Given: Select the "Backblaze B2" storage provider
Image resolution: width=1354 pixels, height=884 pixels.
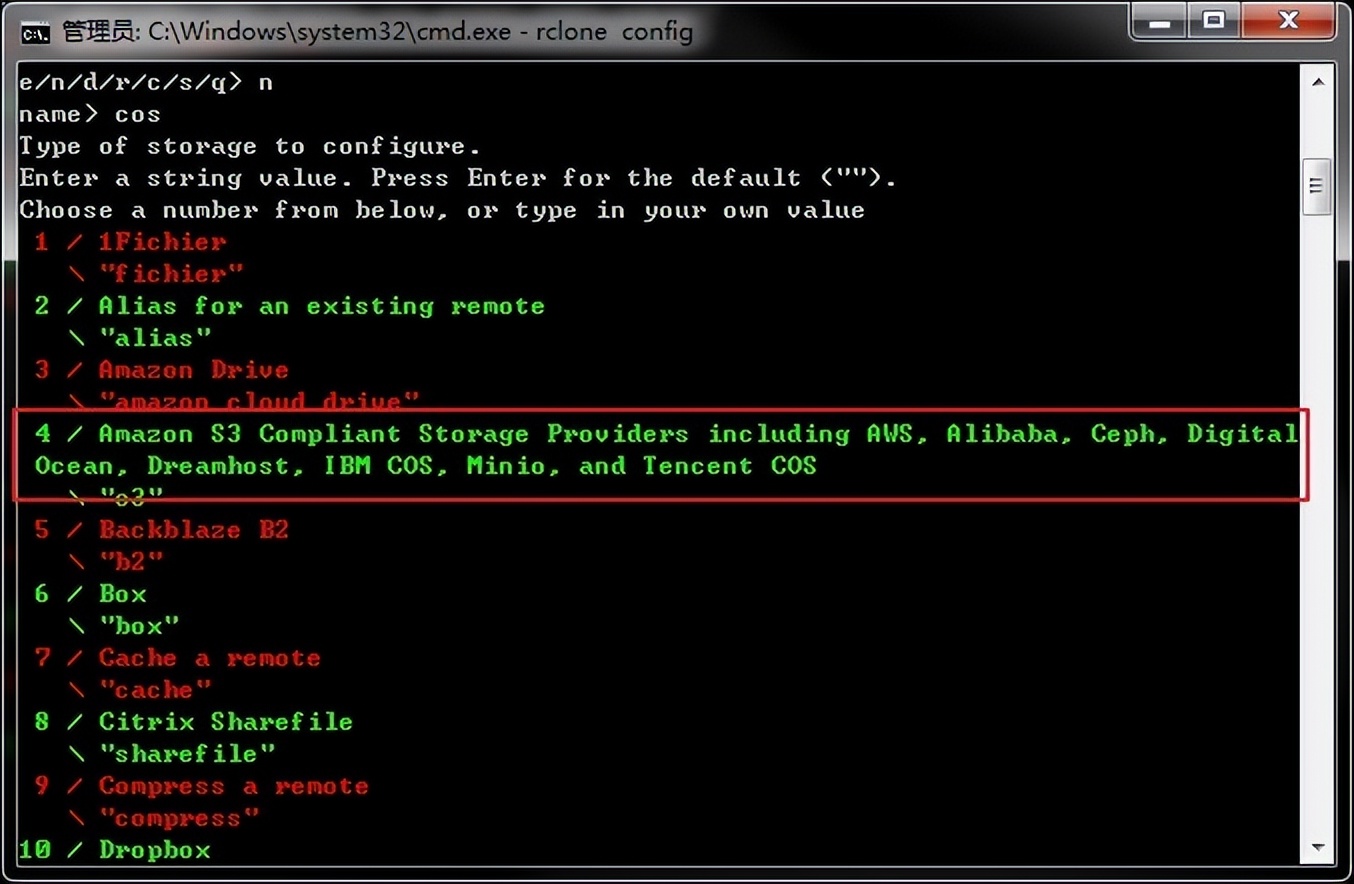Looking at the screenshot, I should tap(192, 529).
